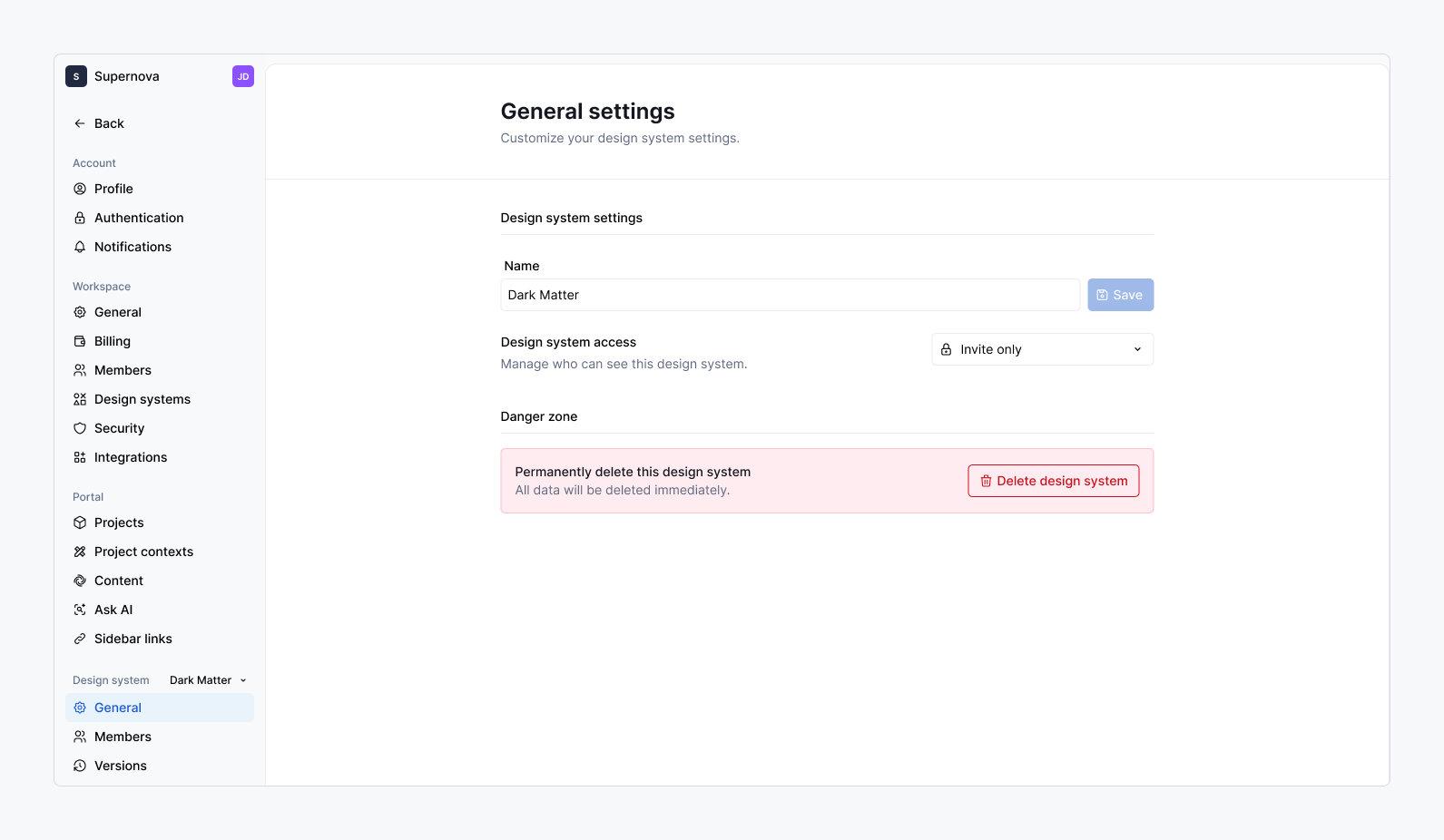Click the Design systems shapes icon
Viewport: 1444px width, 840px height.
point(80,399)
